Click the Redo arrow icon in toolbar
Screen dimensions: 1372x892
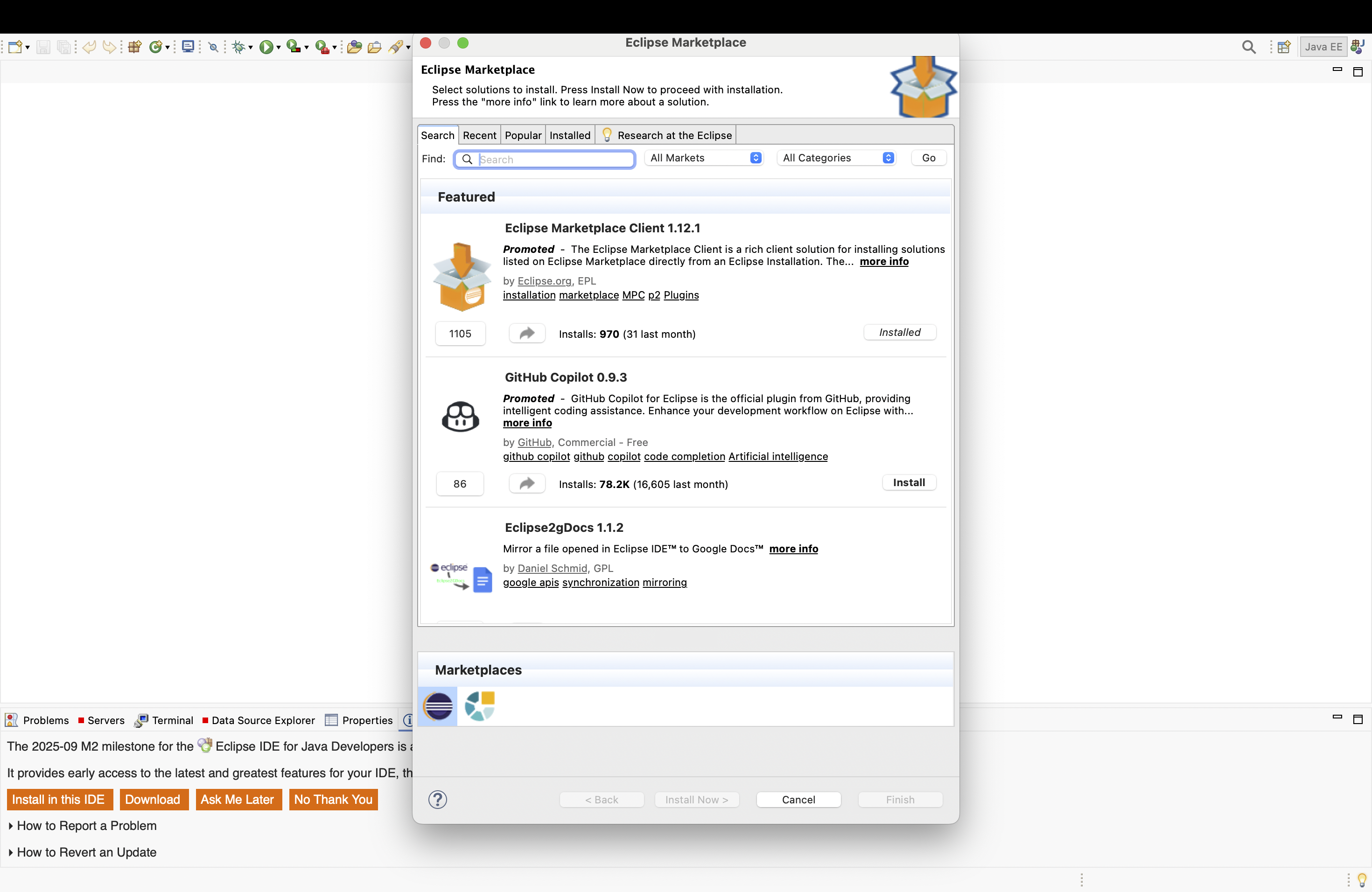click(x=109, y=47)
